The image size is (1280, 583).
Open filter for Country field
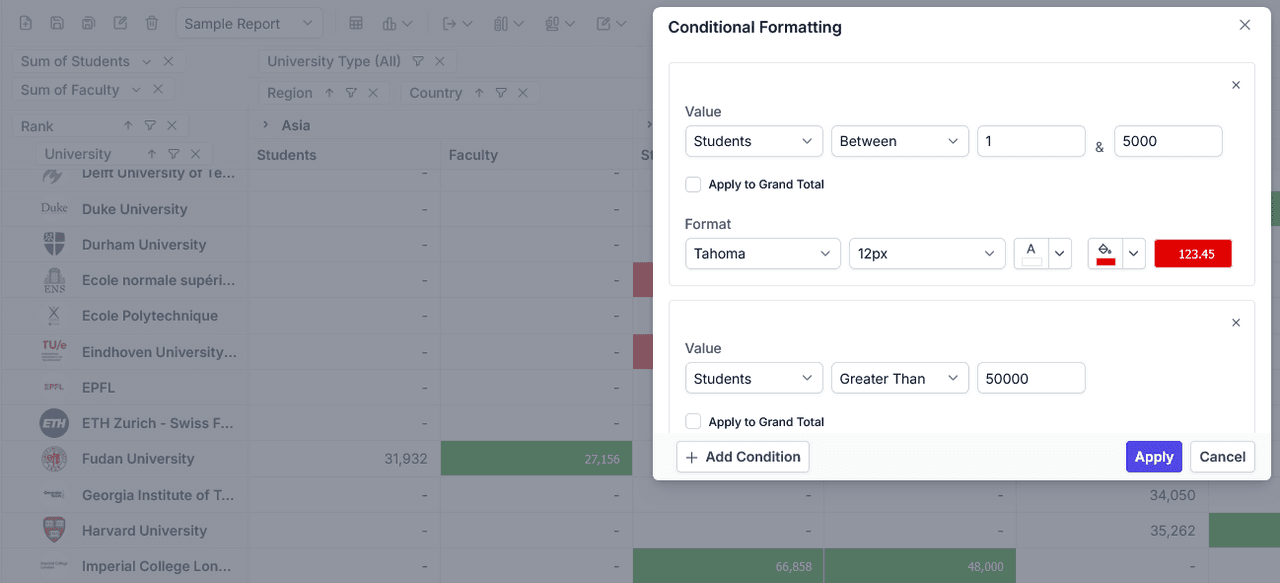(501, 93)
